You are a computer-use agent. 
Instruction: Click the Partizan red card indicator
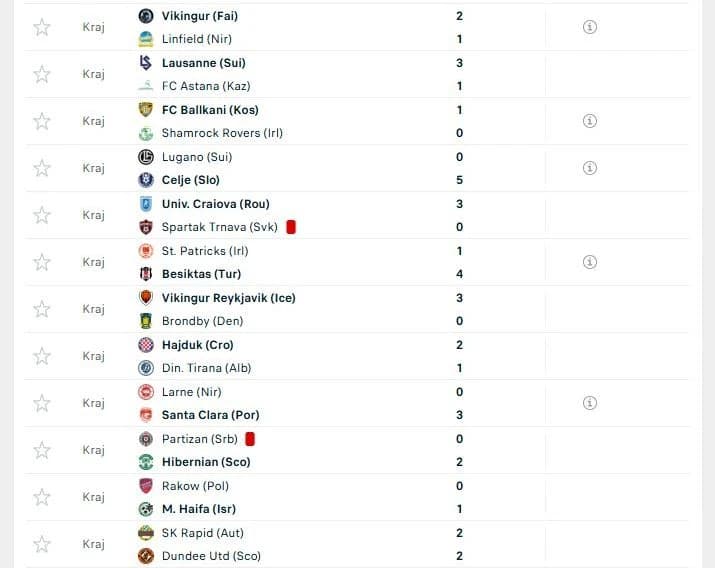click(x=250, y=439)
